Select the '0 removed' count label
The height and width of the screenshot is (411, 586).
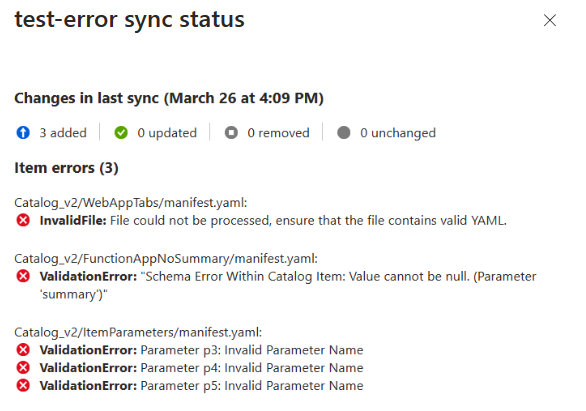(x=278, y=133)
